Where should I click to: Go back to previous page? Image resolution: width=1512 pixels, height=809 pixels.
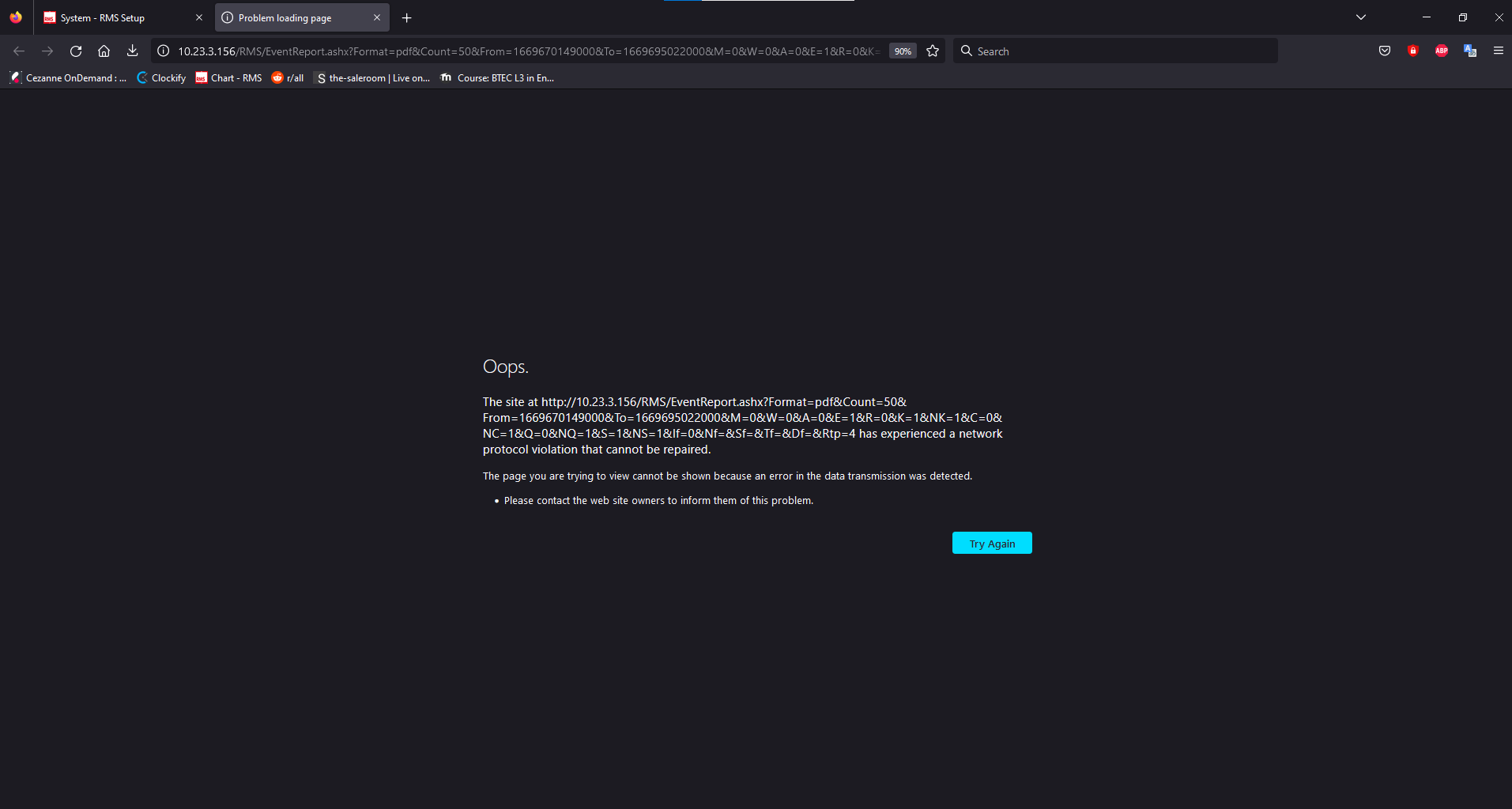pos(19,51)
